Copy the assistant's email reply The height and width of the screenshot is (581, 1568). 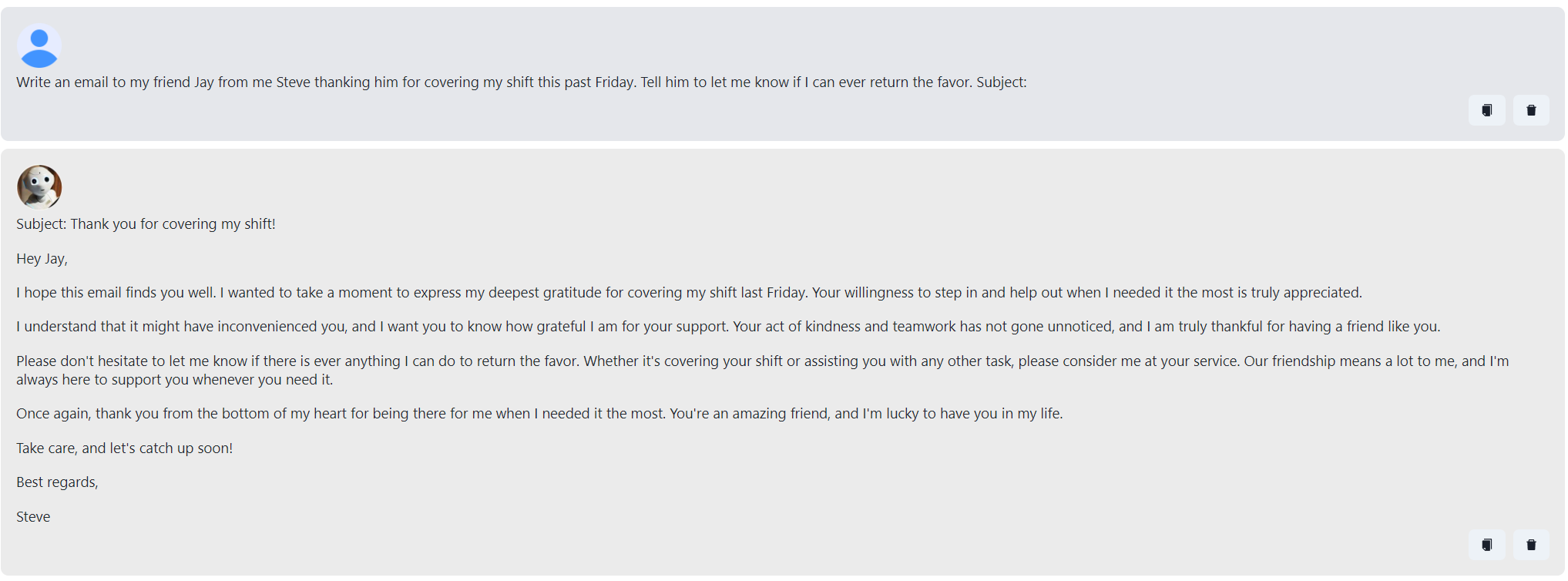point(1486,545)
